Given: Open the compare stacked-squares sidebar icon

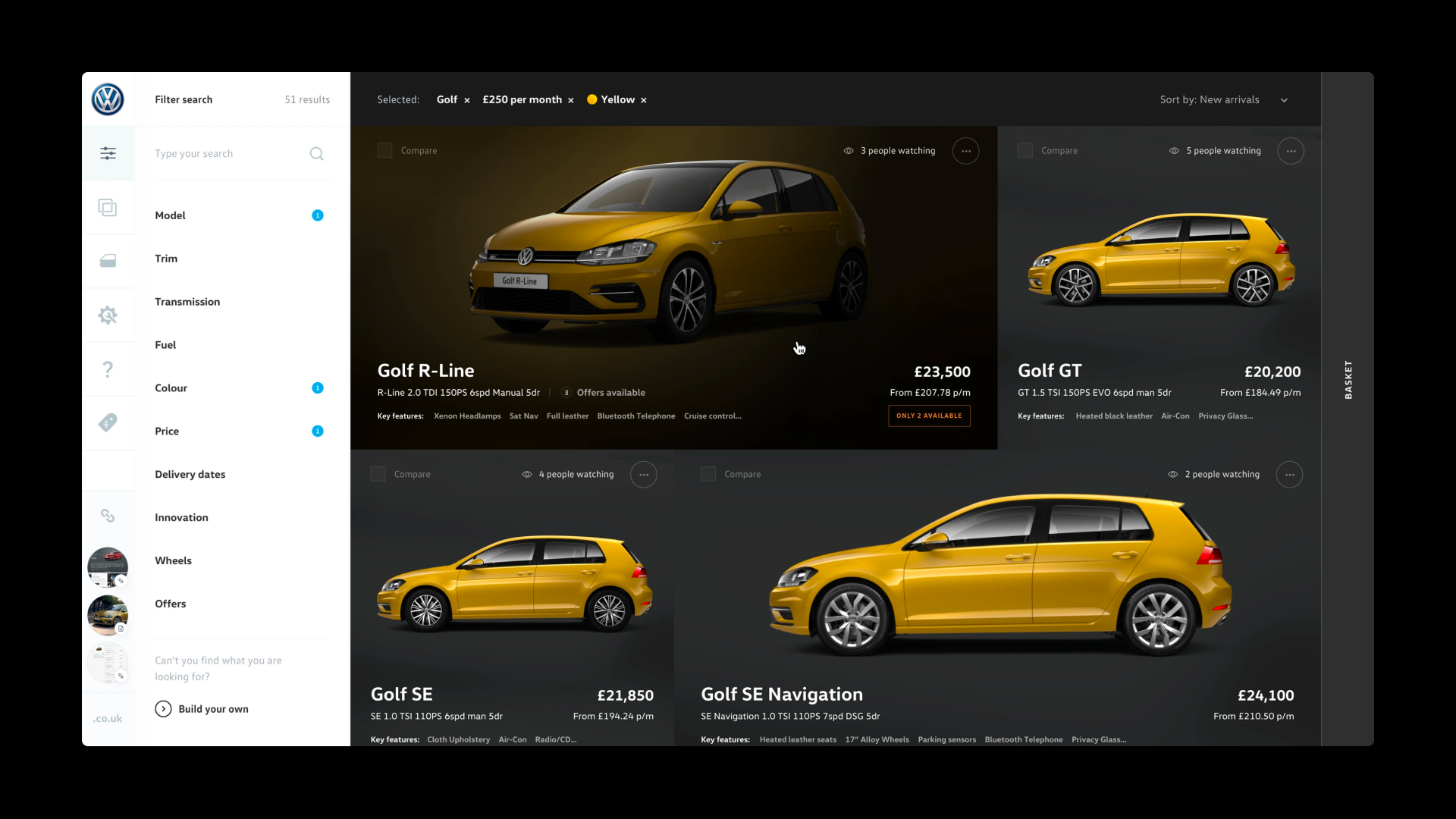Looking at the screenshot, I should pyautogui.click(x=108, y=207).
